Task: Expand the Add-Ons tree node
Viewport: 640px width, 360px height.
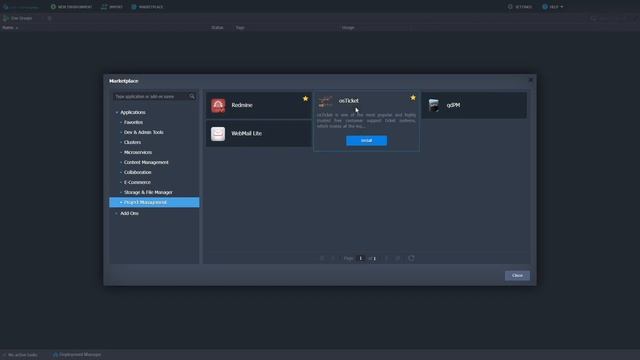Action: (117, 213)
